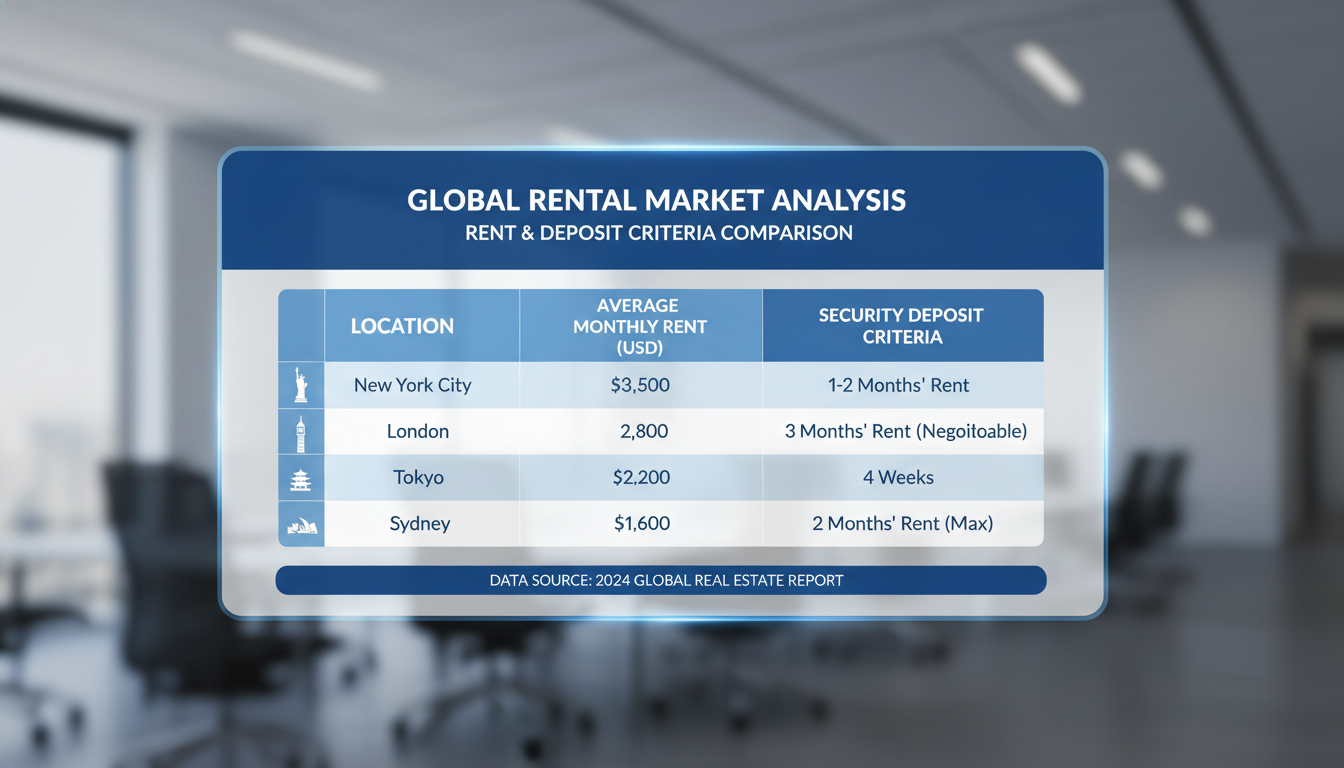The height and width of the screenshot is (768, 1344).
Task: Select the "$3,500" rent value
Action: (x=640, y=385)
